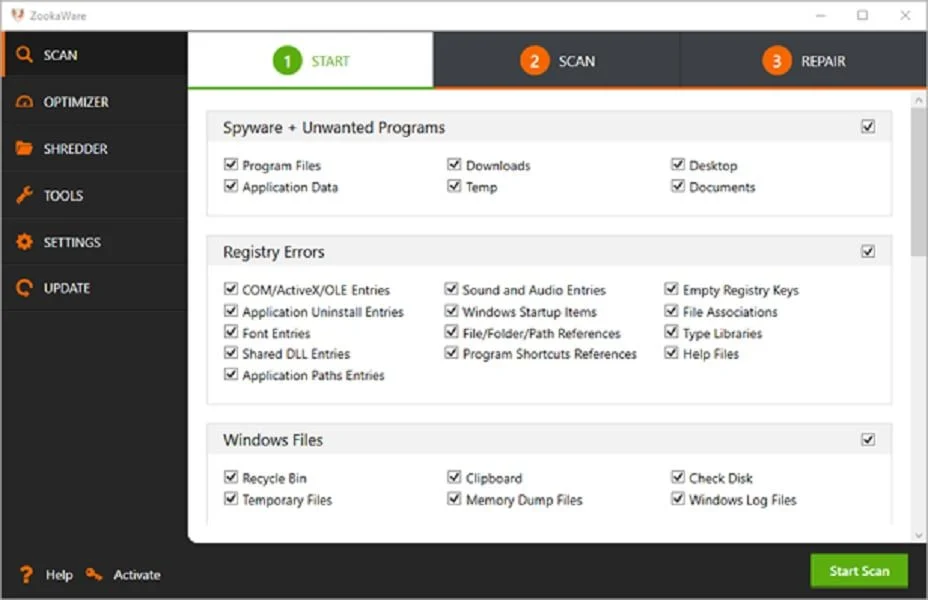Screen dimensions: 928x600
Task: Uncheck the Program Files checkbox
Action: [231, 165]
